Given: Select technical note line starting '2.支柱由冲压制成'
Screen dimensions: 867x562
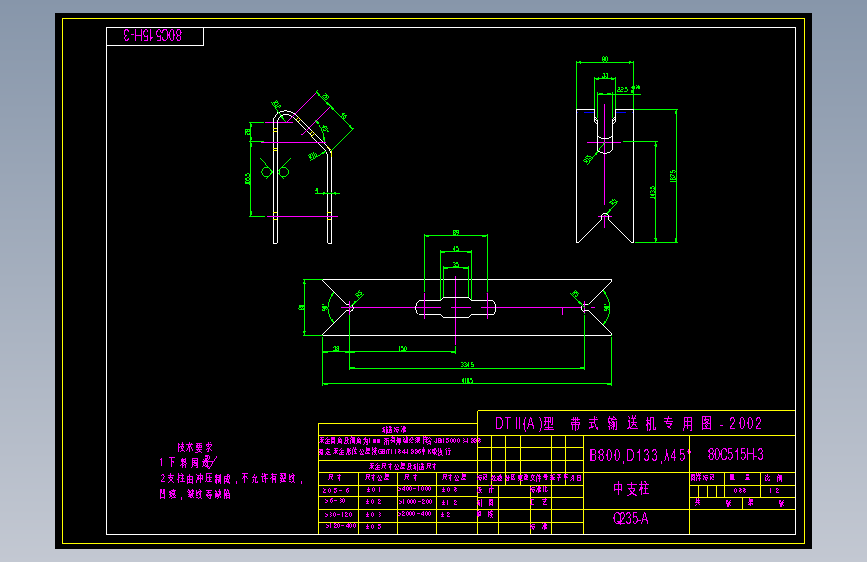Looking at the screenshot, I should coord(232,478).
